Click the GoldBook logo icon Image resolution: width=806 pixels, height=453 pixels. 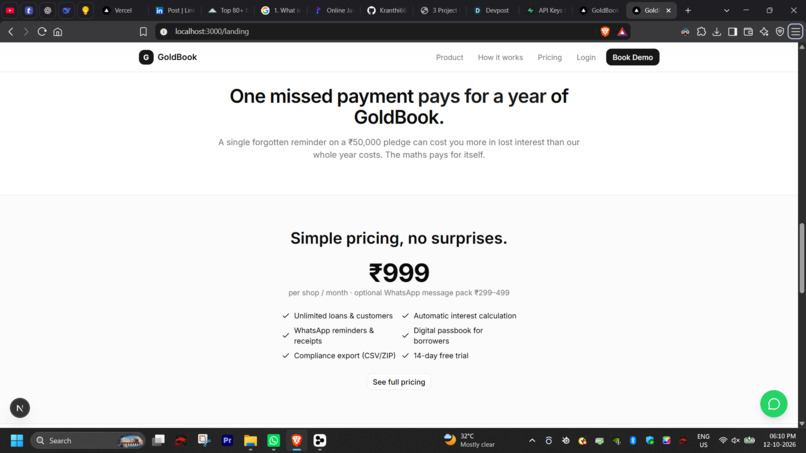click(x=146, y=57)
